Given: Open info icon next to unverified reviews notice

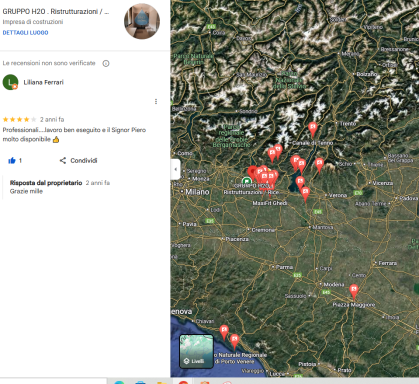Looking at the screenshot, I should point(106,63).
